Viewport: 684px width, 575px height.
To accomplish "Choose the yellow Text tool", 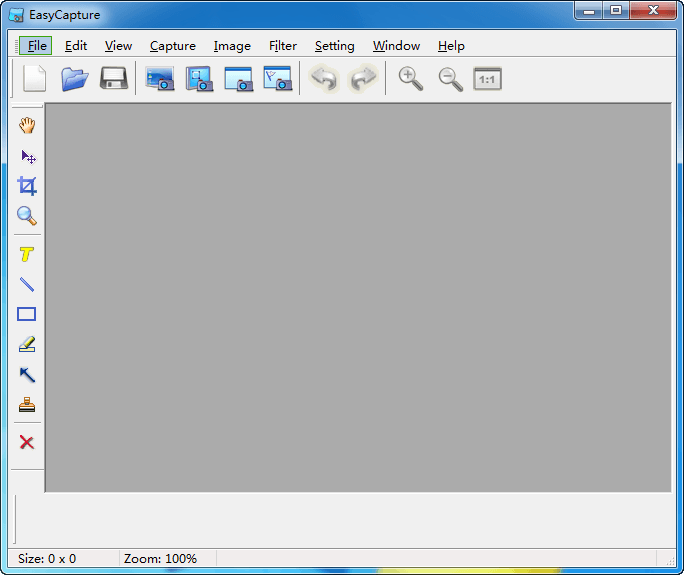I will click(x=27, y=255).
